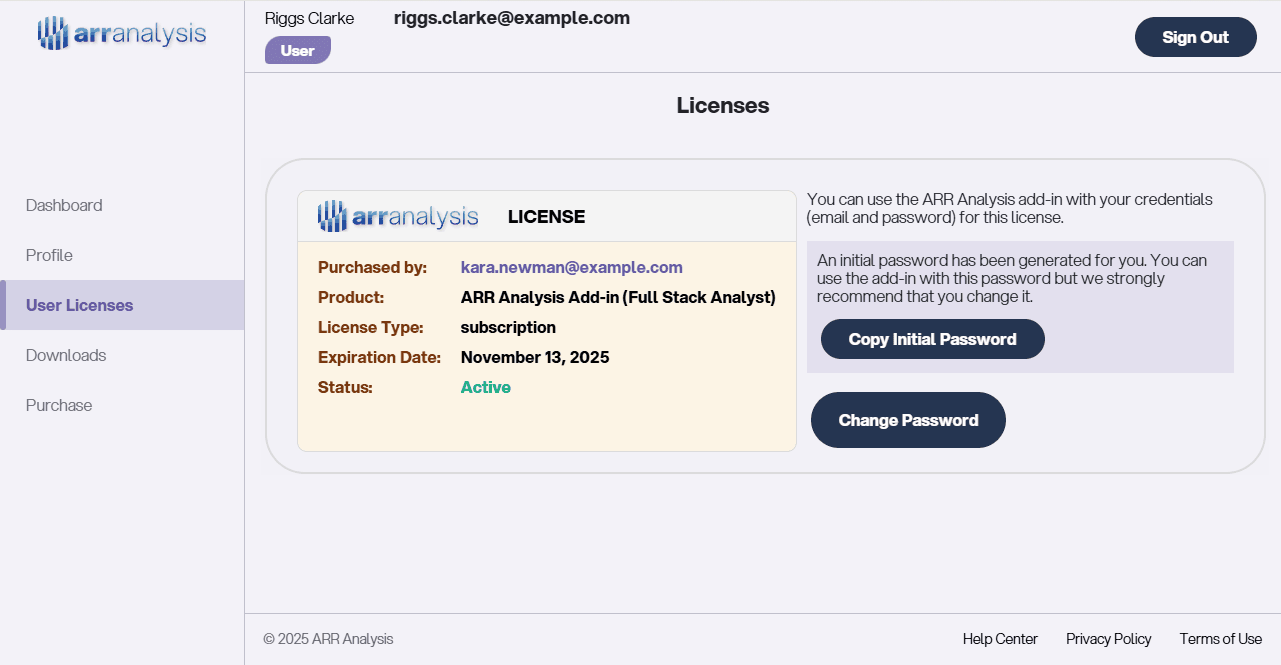Click the 'User' role badge

[297, 49]
